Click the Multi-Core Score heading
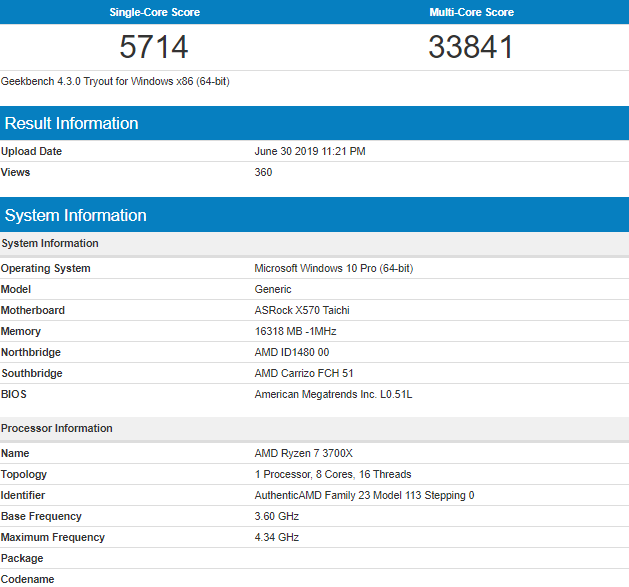 [470, 12]
